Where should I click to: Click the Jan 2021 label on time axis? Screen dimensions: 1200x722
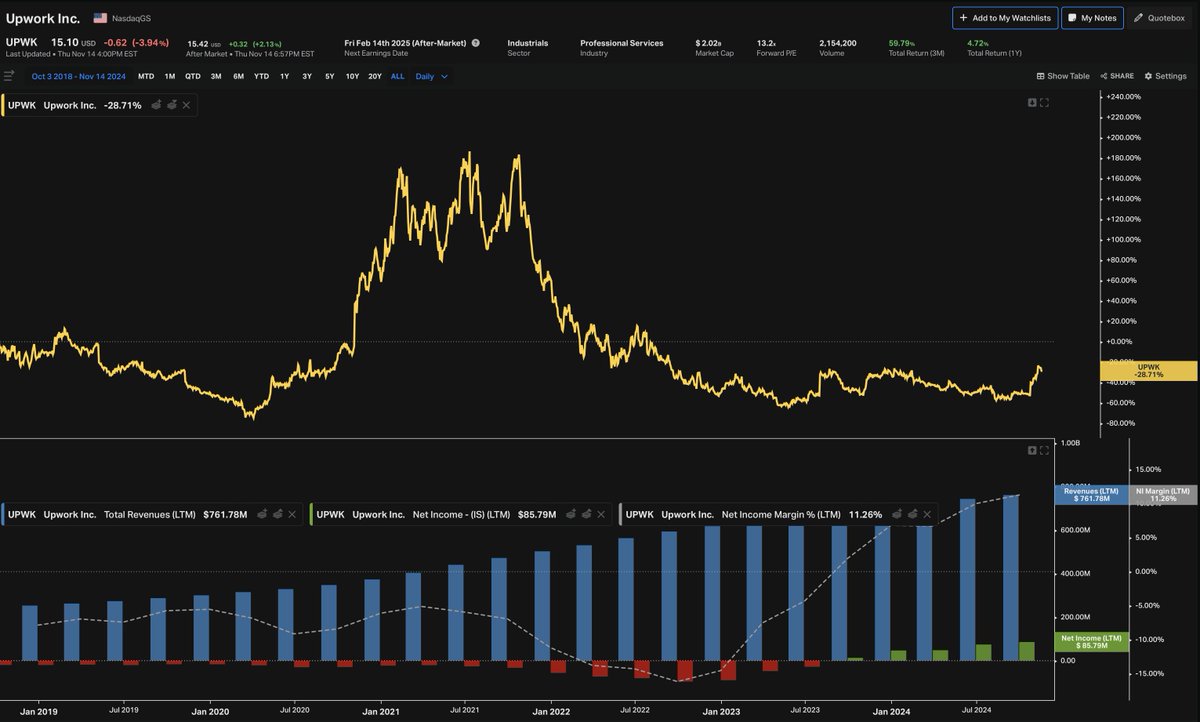point(381,712)
